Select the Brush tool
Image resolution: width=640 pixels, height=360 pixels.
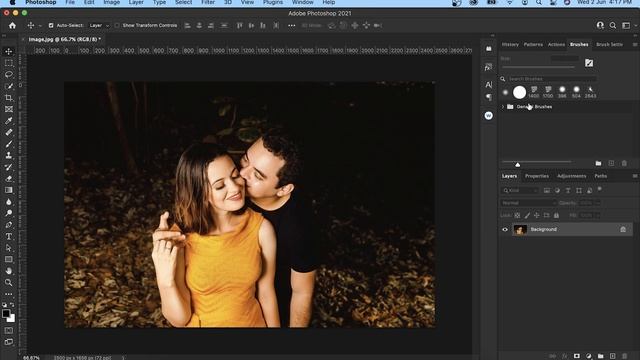[x=9, y=144]
